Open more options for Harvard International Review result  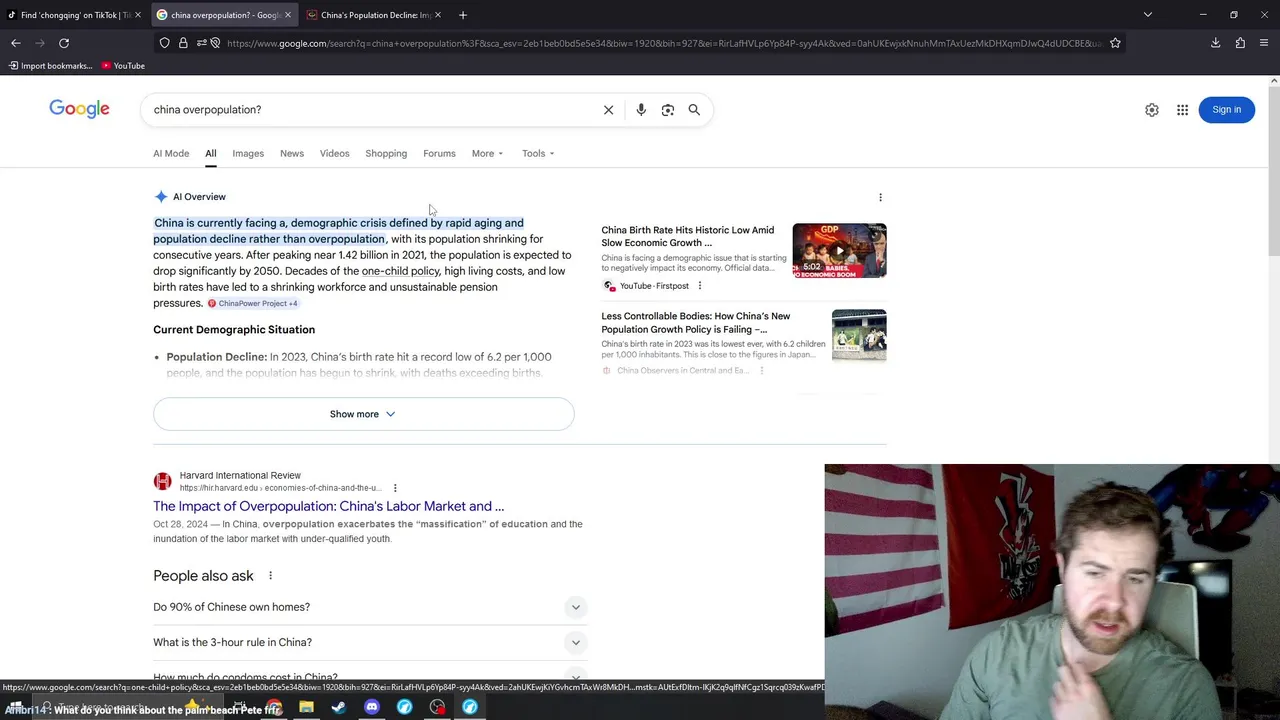pyautogui.click(x=395, y=488)
